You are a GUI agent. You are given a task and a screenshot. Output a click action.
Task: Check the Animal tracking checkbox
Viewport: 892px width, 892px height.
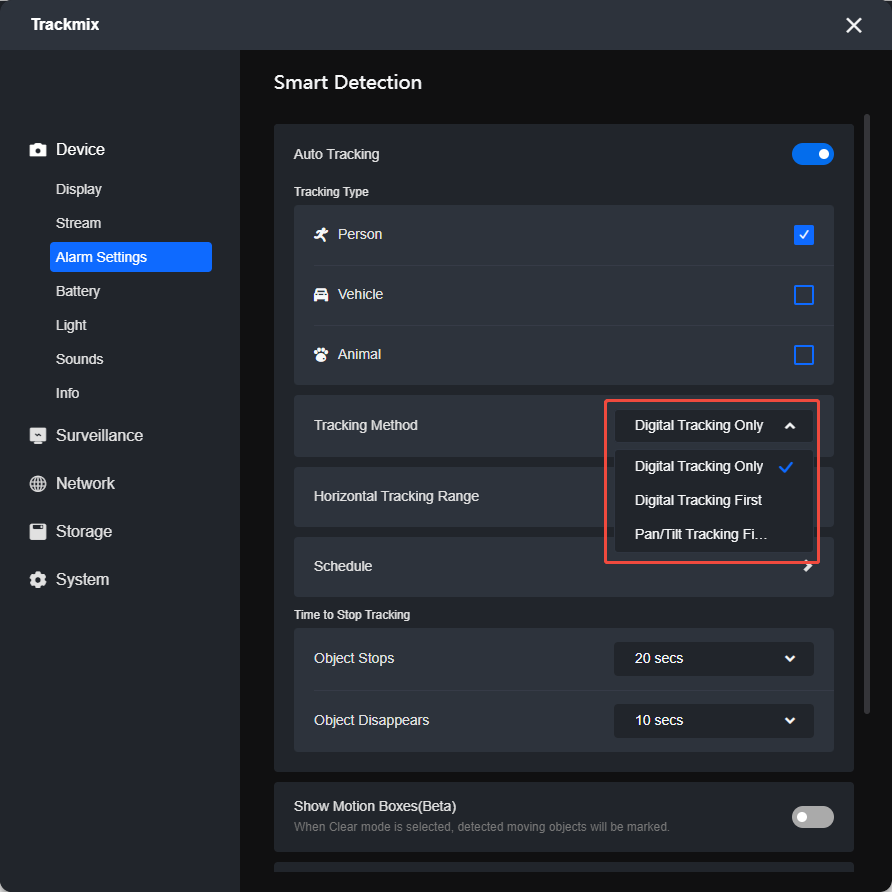pos(803,355)
